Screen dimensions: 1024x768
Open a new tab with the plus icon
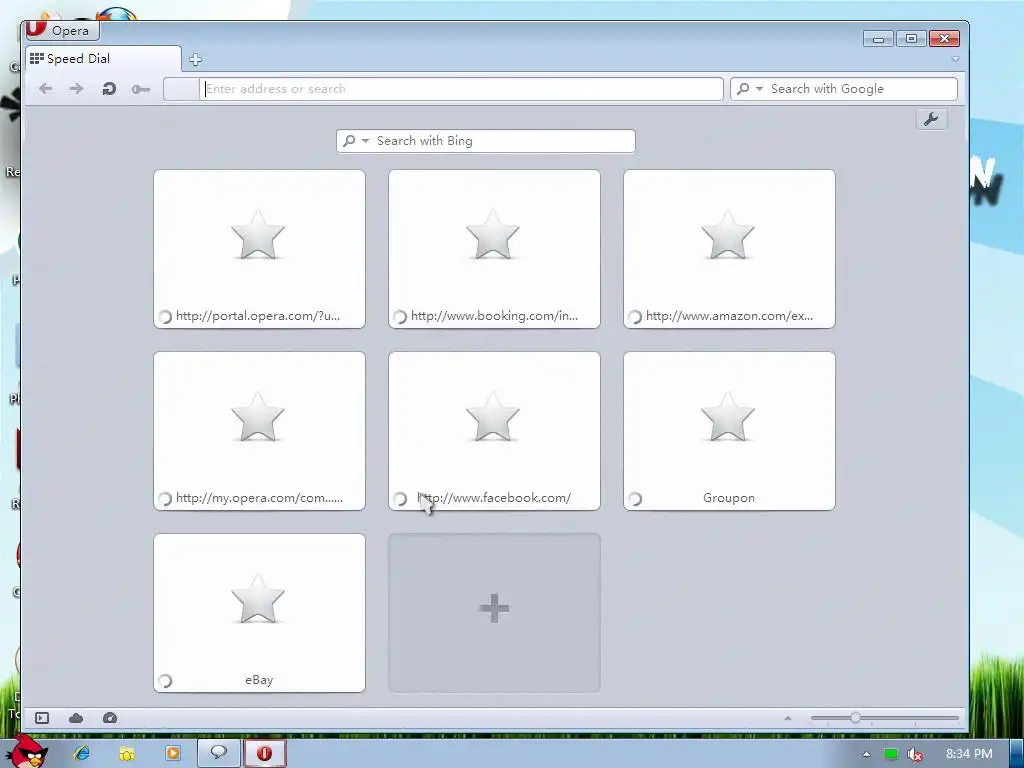click(195, 59)
